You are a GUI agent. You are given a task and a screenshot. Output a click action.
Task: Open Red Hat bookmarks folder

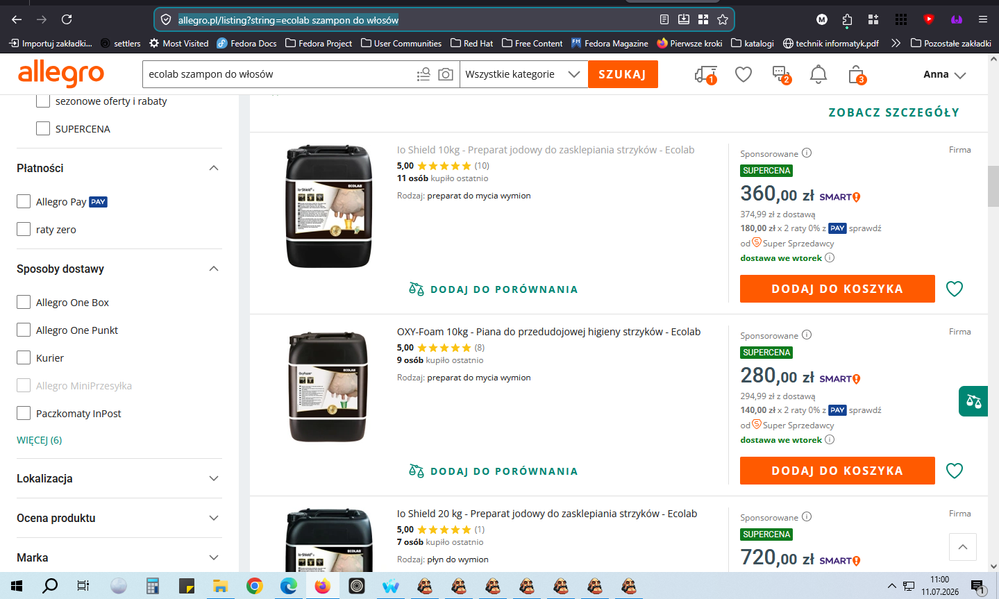[x=471, y=43]
